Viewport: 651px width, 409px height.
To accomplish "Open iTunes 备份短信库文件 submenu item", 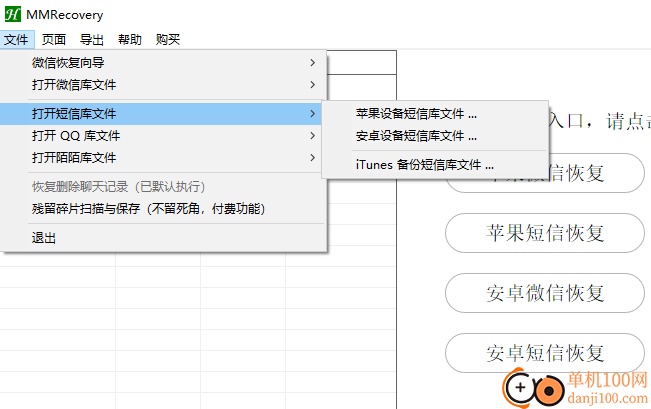I will coord(435,165).
